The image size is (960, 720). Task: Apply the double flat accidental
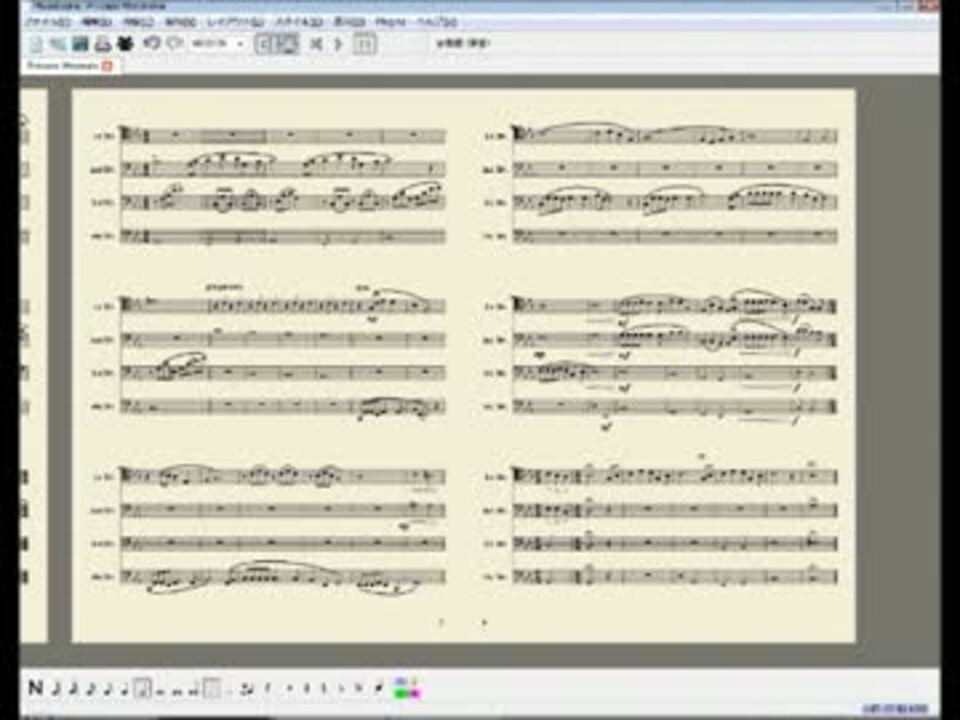click(x=359, y=689)
